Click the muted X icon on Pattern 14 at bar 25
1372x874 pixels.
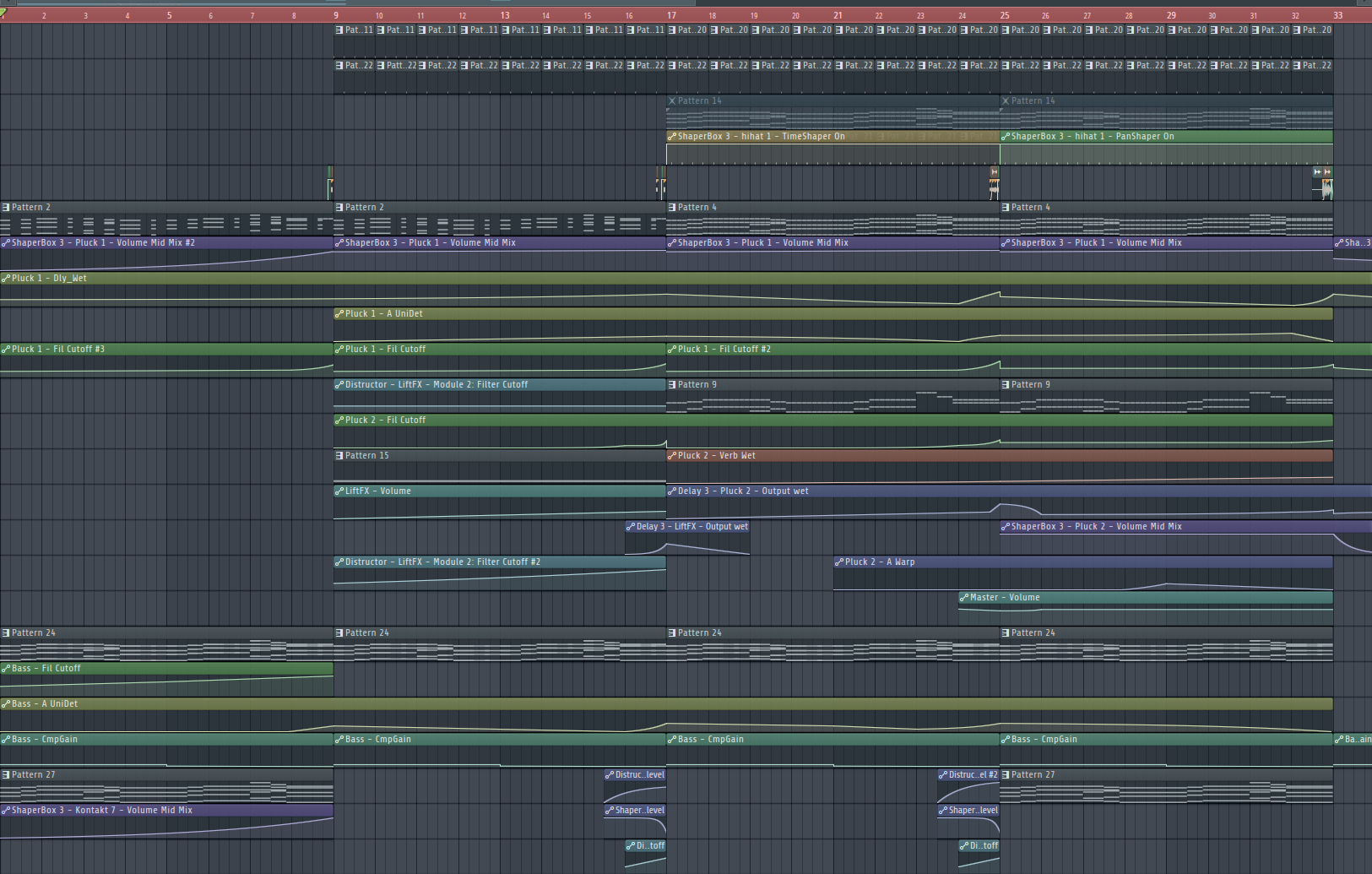coord(1006,100)
